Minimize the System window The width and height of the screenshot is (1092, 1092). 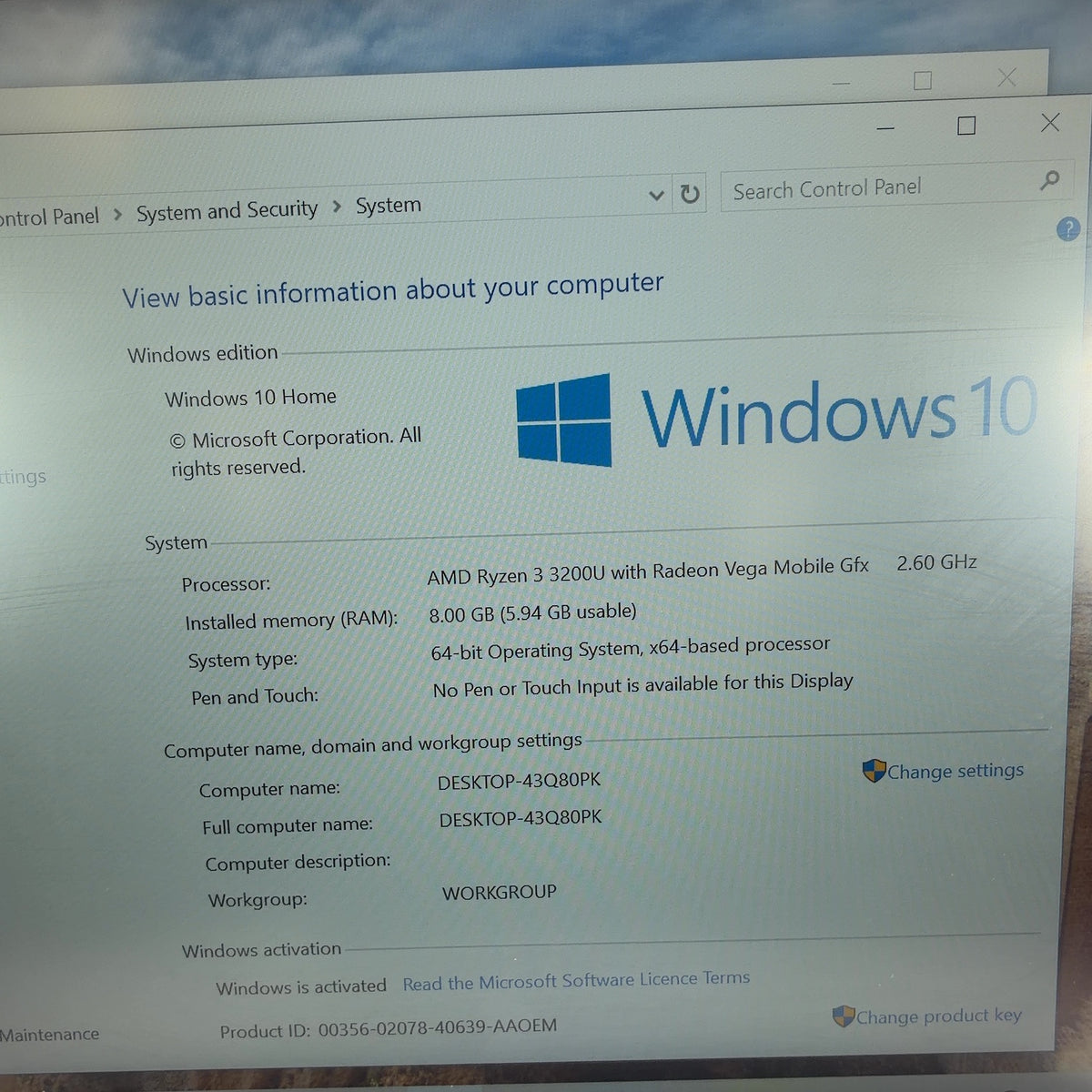coord(885,128)
